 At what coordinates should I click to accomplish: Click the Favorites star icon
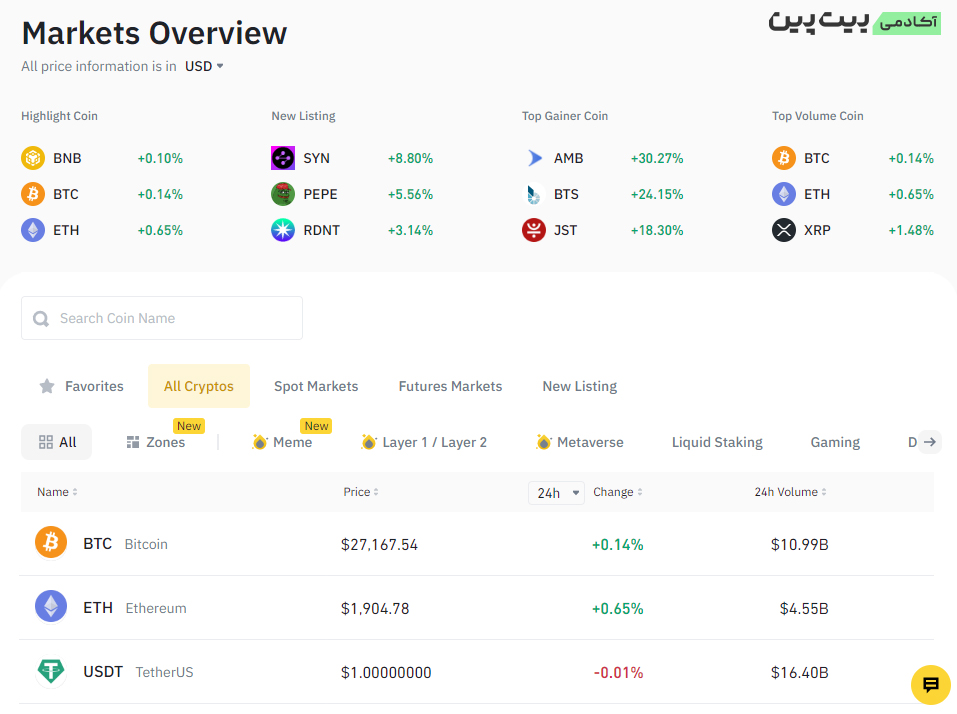[x=47, y=386]
